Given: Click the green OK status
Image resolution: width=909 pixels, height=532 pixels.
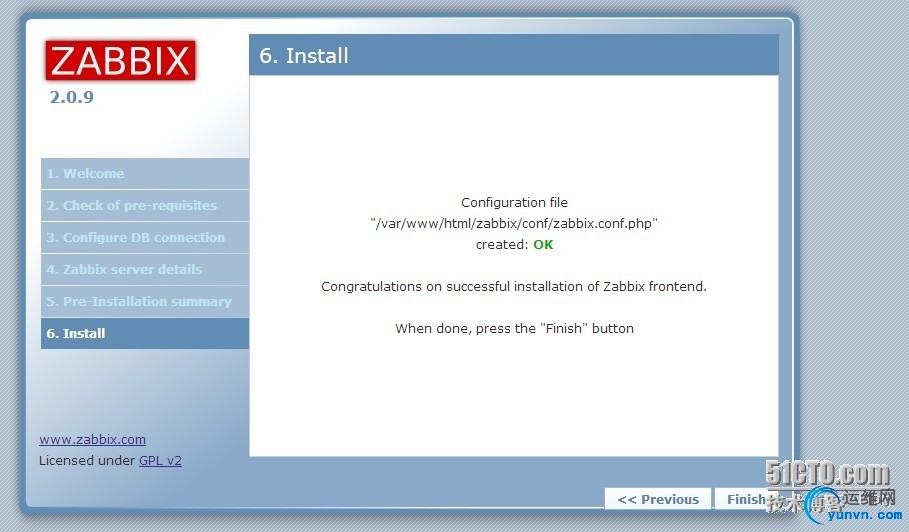Looking at the screenshot, I should coord(543,245).
